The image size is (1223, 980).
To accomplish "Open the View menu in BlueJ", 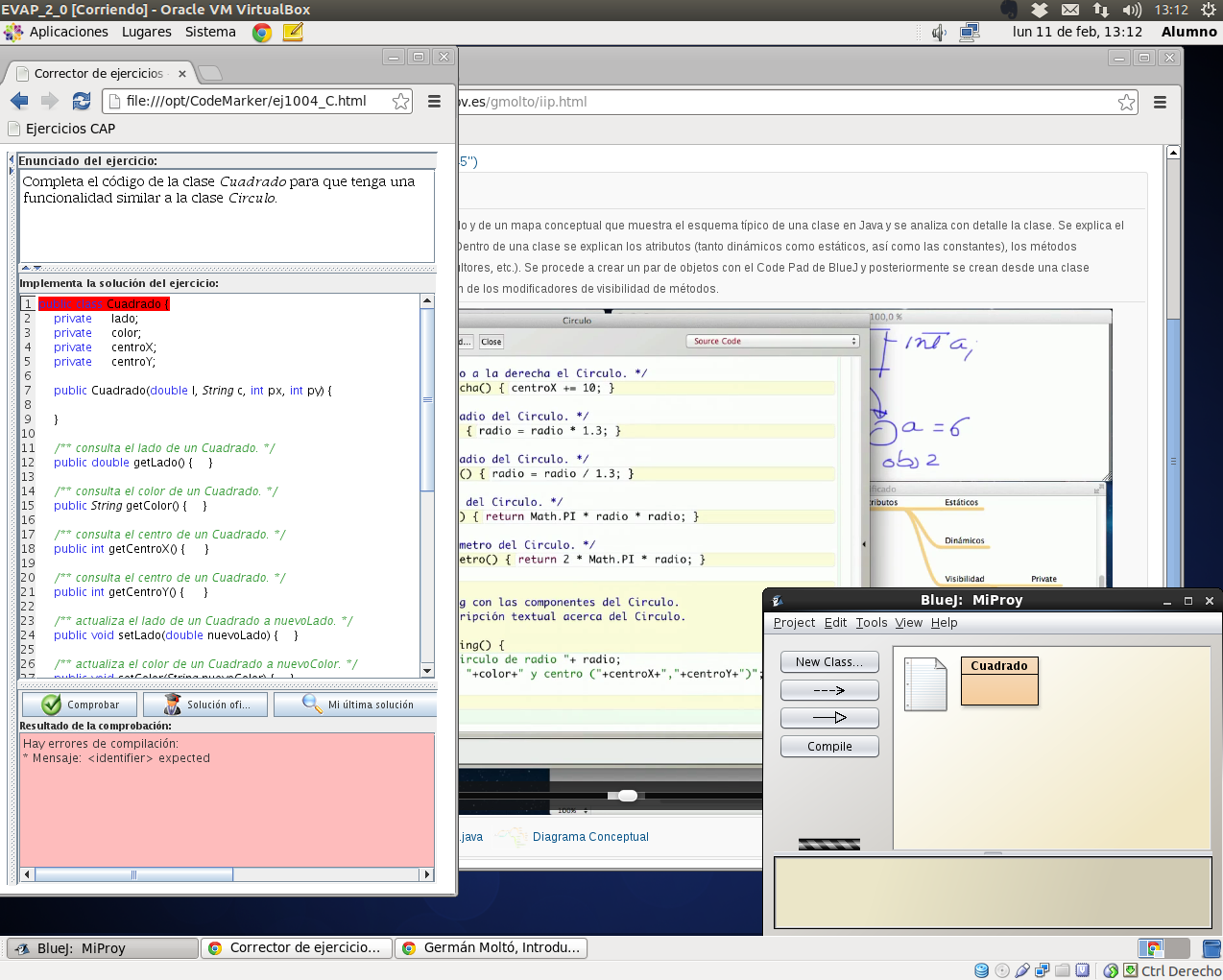I will click(x=908, y=623).
